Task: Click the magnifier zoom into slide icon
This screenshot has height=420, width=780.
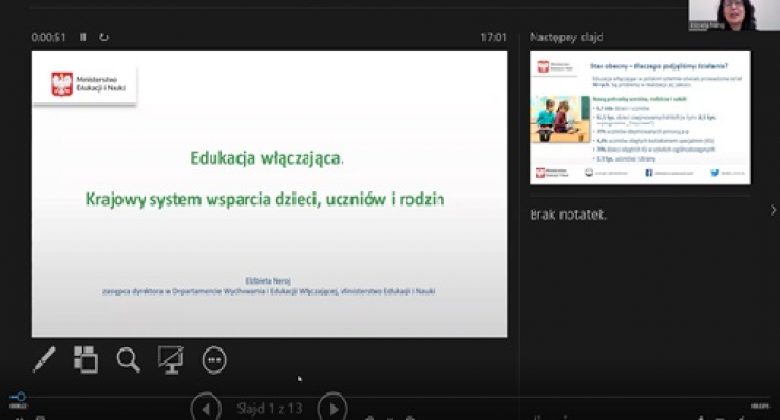Action: pos(128,360)
